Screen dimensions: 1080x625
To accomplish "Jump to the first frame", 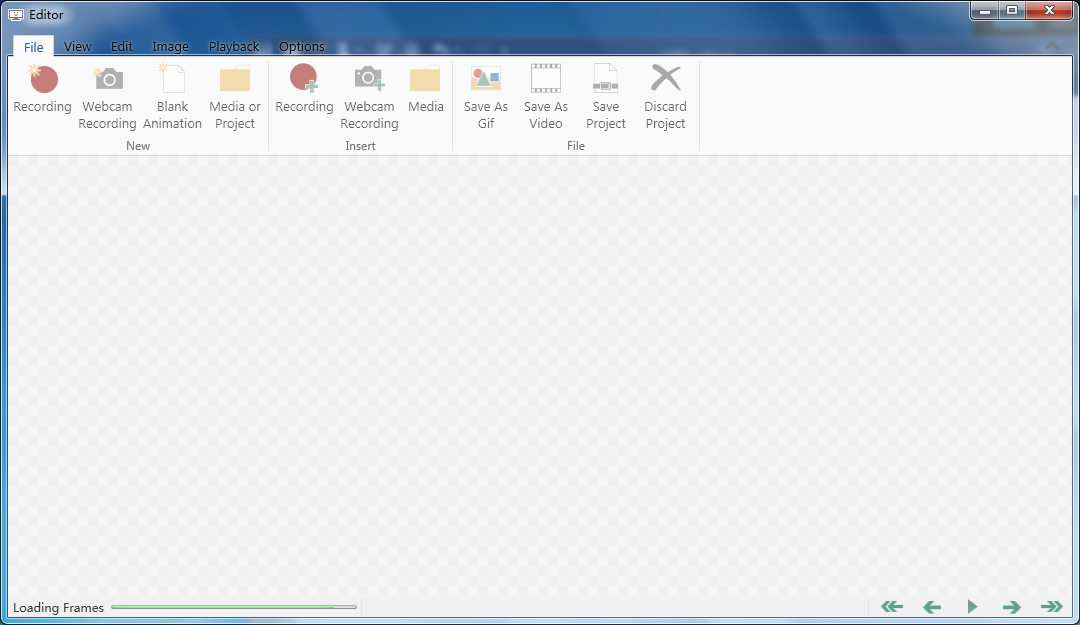I will pyautogui.click(x=891, y=607).
